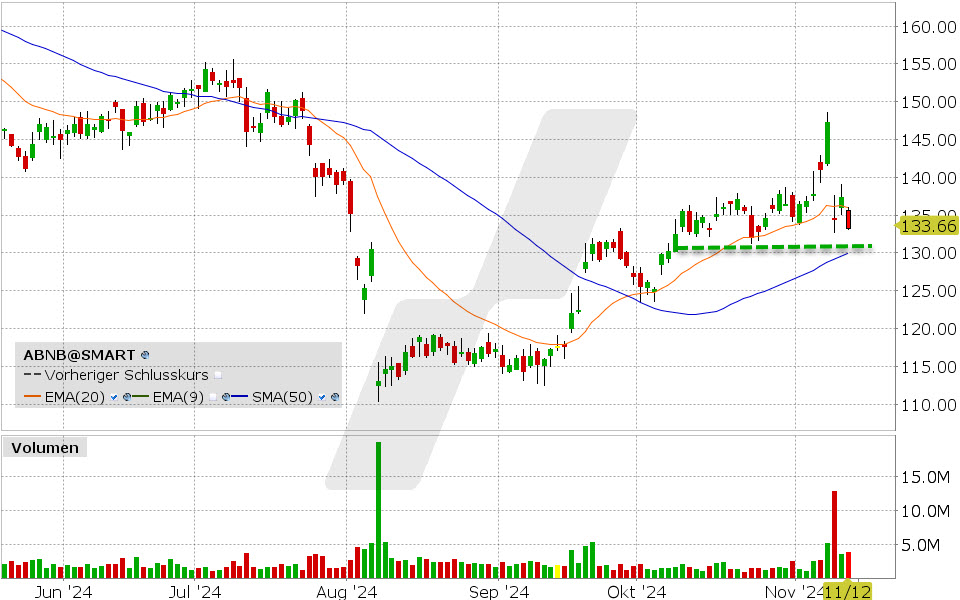960x600 pixels.
Task: Click the 11/12 date marker
Action: (x=847, y=591)
